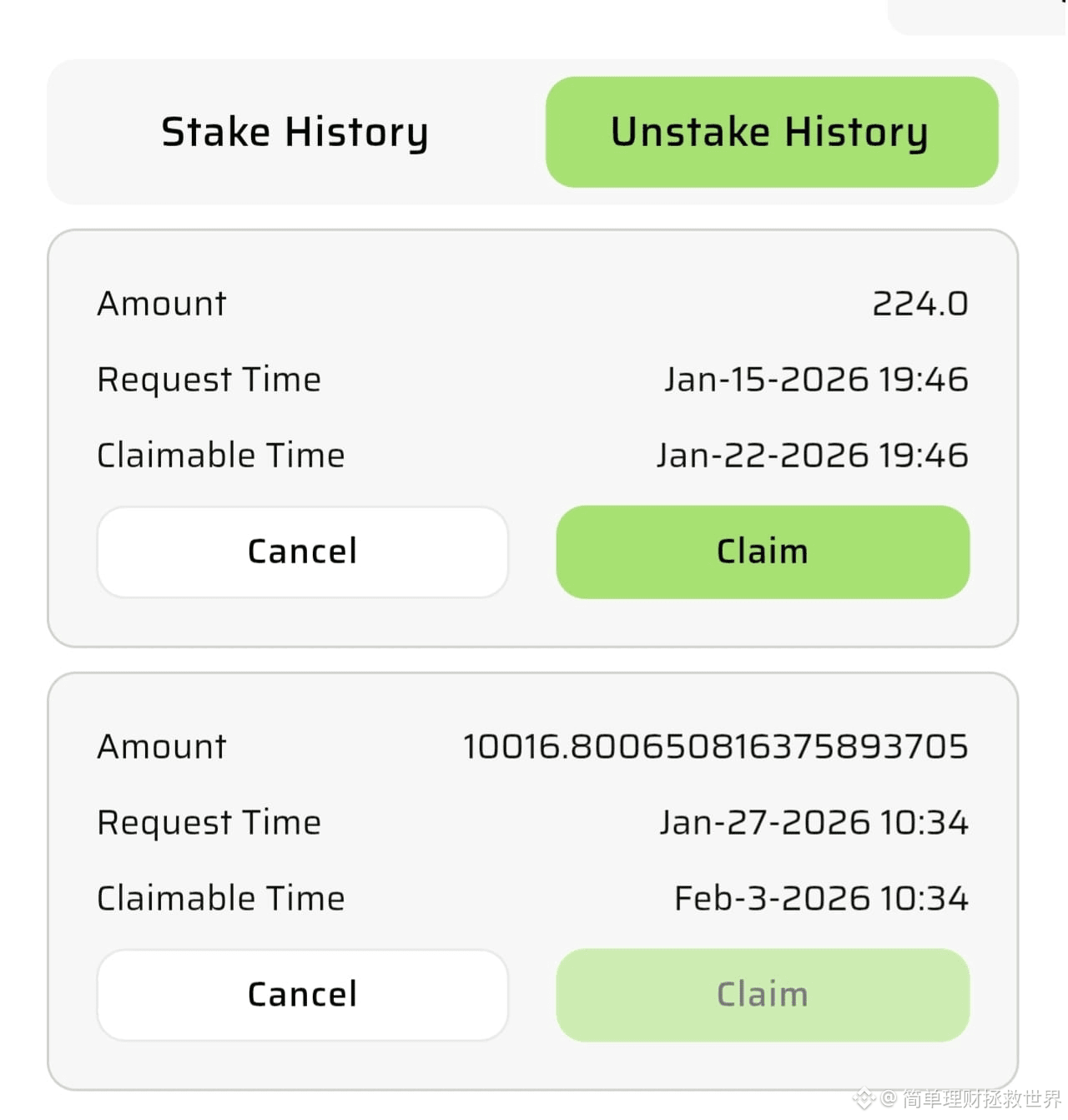Click the Request Time Jan-27-2026 10:34
Image resolution: width=1068 pixels, height=1120 pixels.
(x=814, y=822)
